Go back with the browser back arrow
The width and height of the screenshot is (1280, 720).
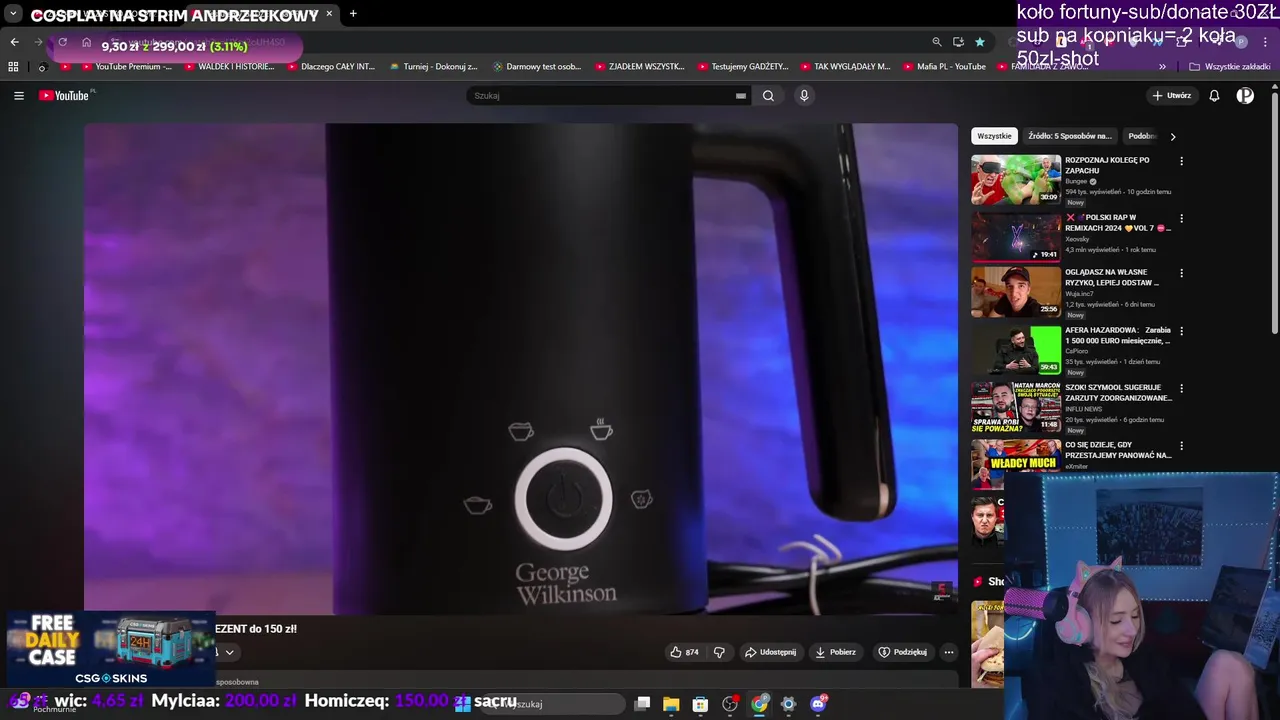14,42
